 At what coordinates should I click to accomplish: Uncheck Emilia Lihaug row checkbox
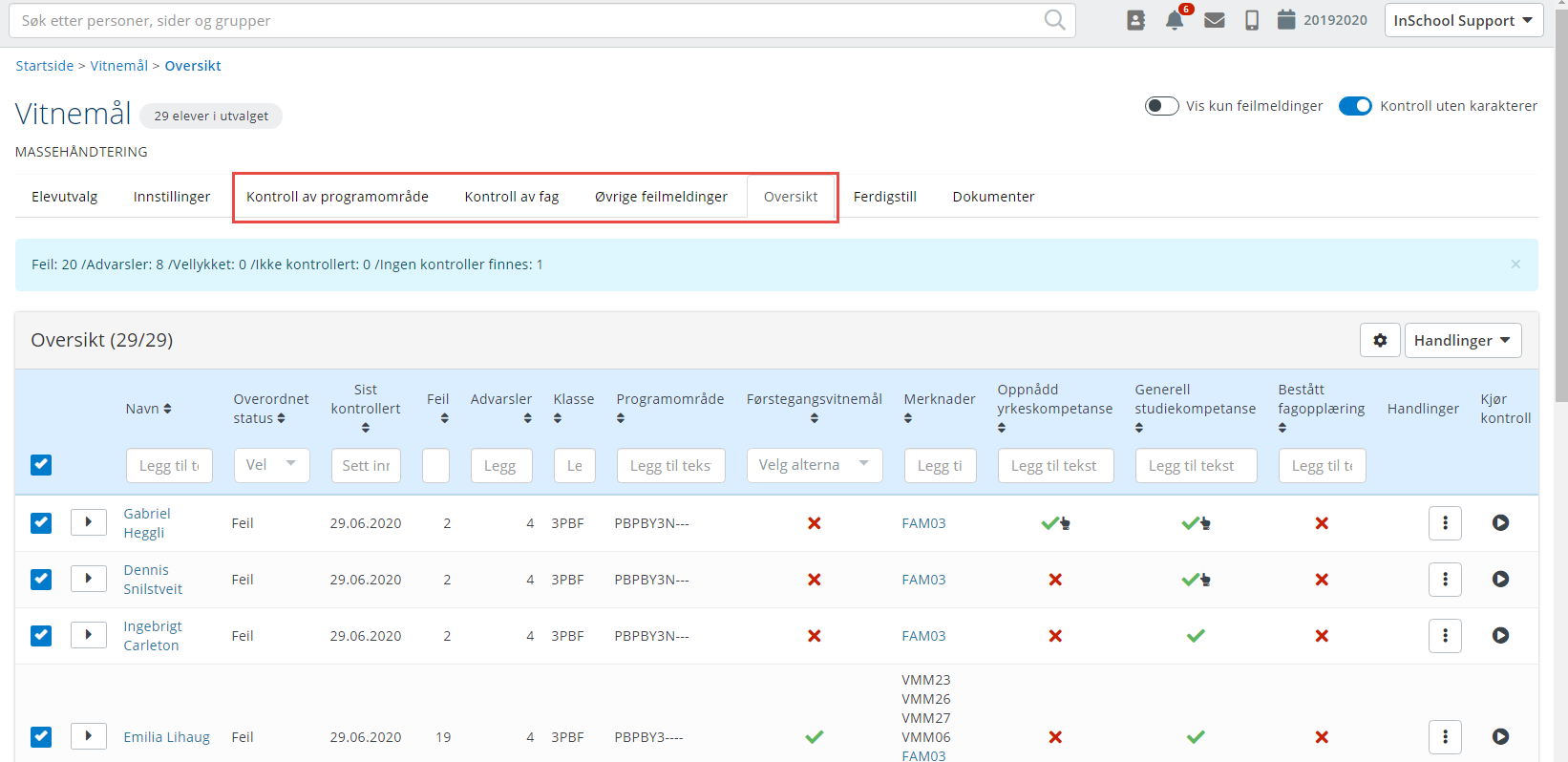pyautogui.click(x=41, y=736)
